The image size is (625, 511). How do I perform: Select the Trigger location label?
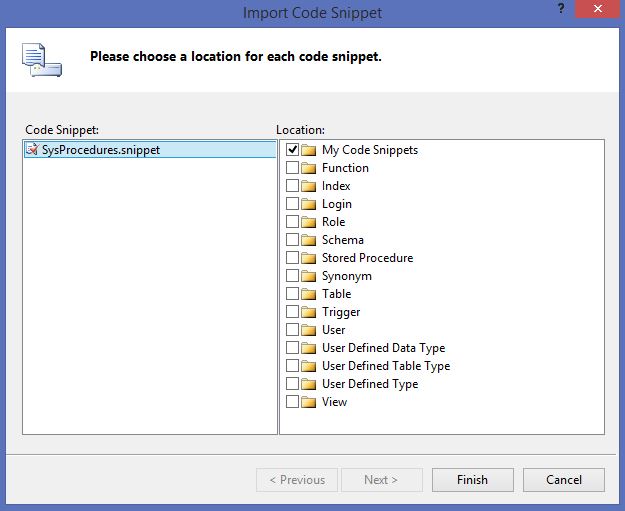pos(341,312)
